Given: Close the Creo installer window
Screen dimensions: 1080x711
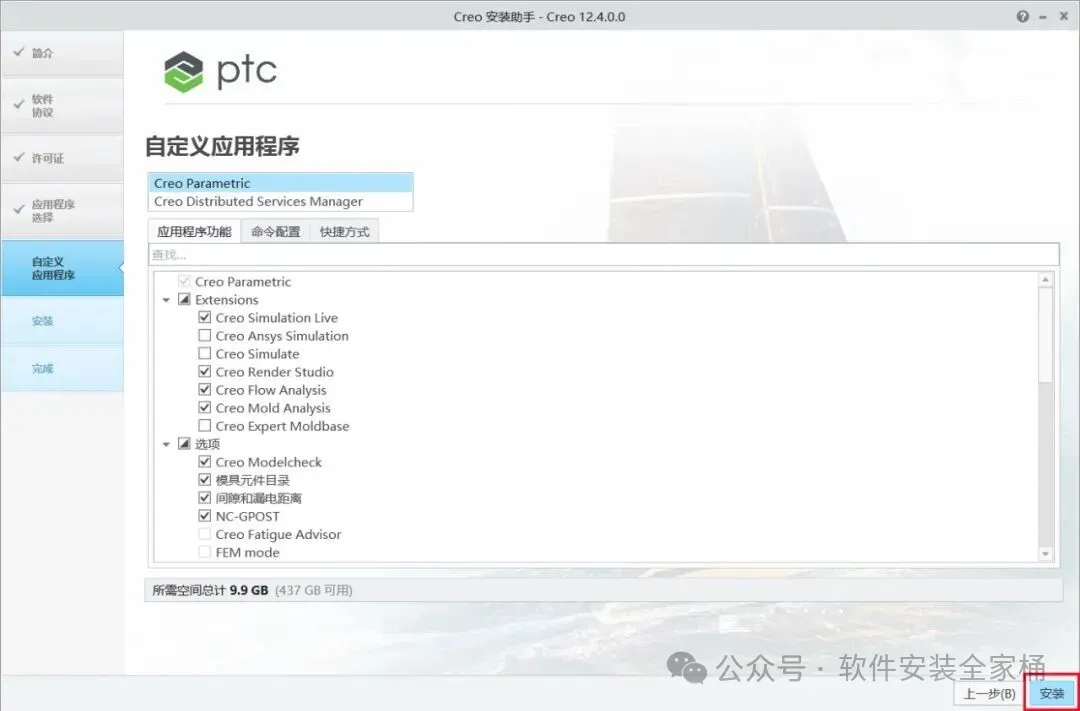Looking at the screenshot, I should 1063,17.
